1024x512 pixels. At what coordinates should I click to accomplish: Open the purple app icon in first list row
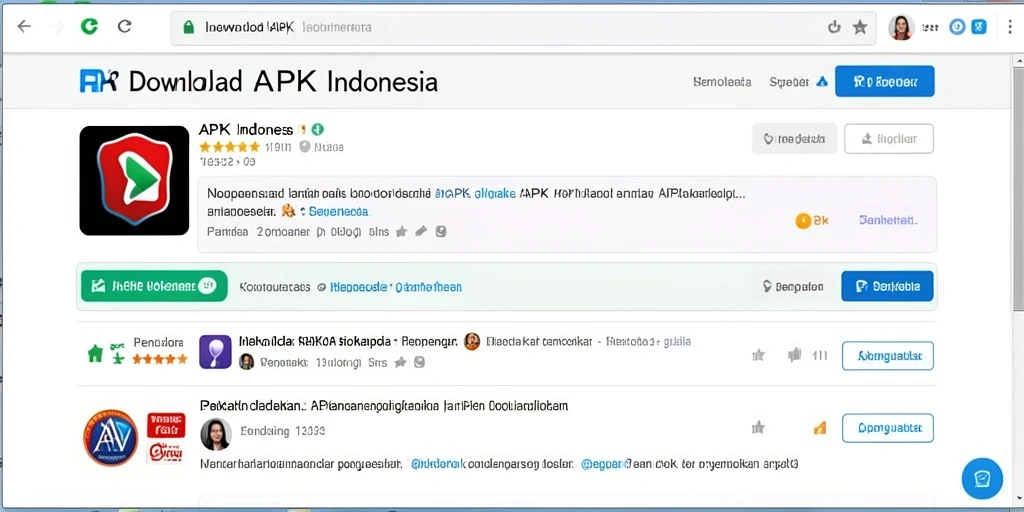(x=215, y=352)
